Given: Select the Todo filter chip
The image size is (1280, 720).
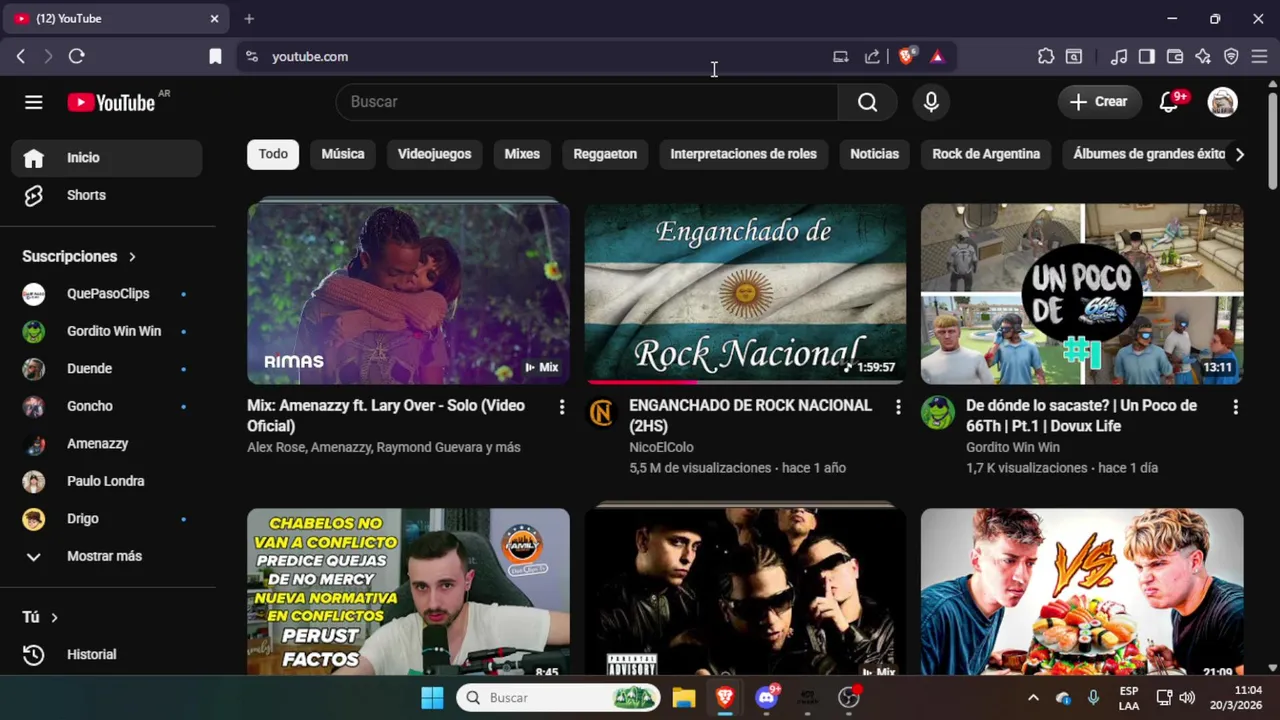Looking at the screenshot, I should point(273,154).
